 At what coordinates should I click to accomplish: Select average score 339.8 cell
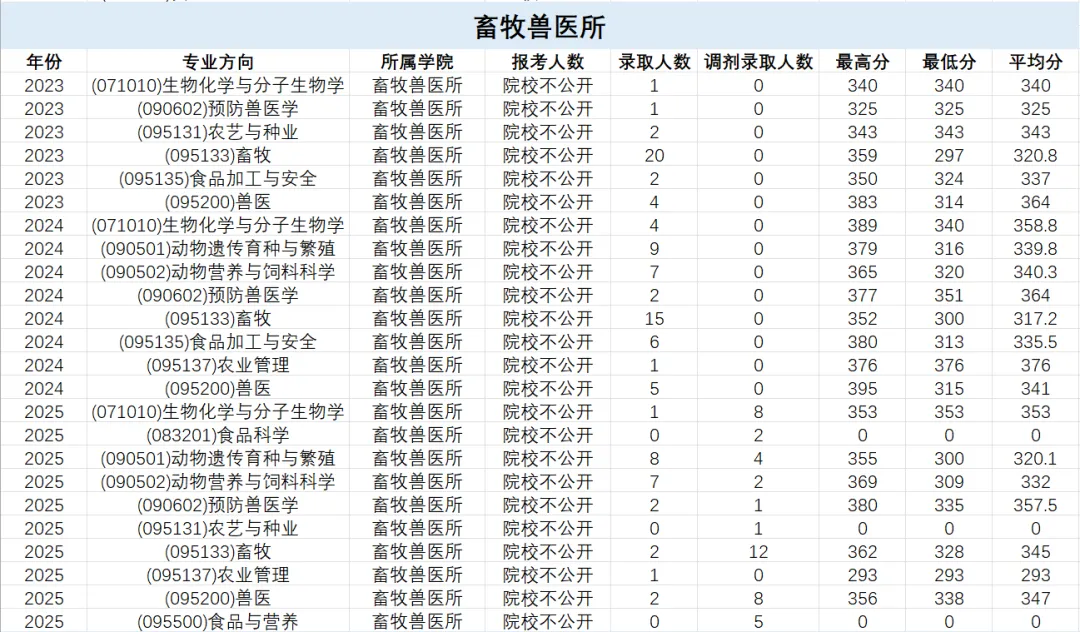pos(1035,249)
